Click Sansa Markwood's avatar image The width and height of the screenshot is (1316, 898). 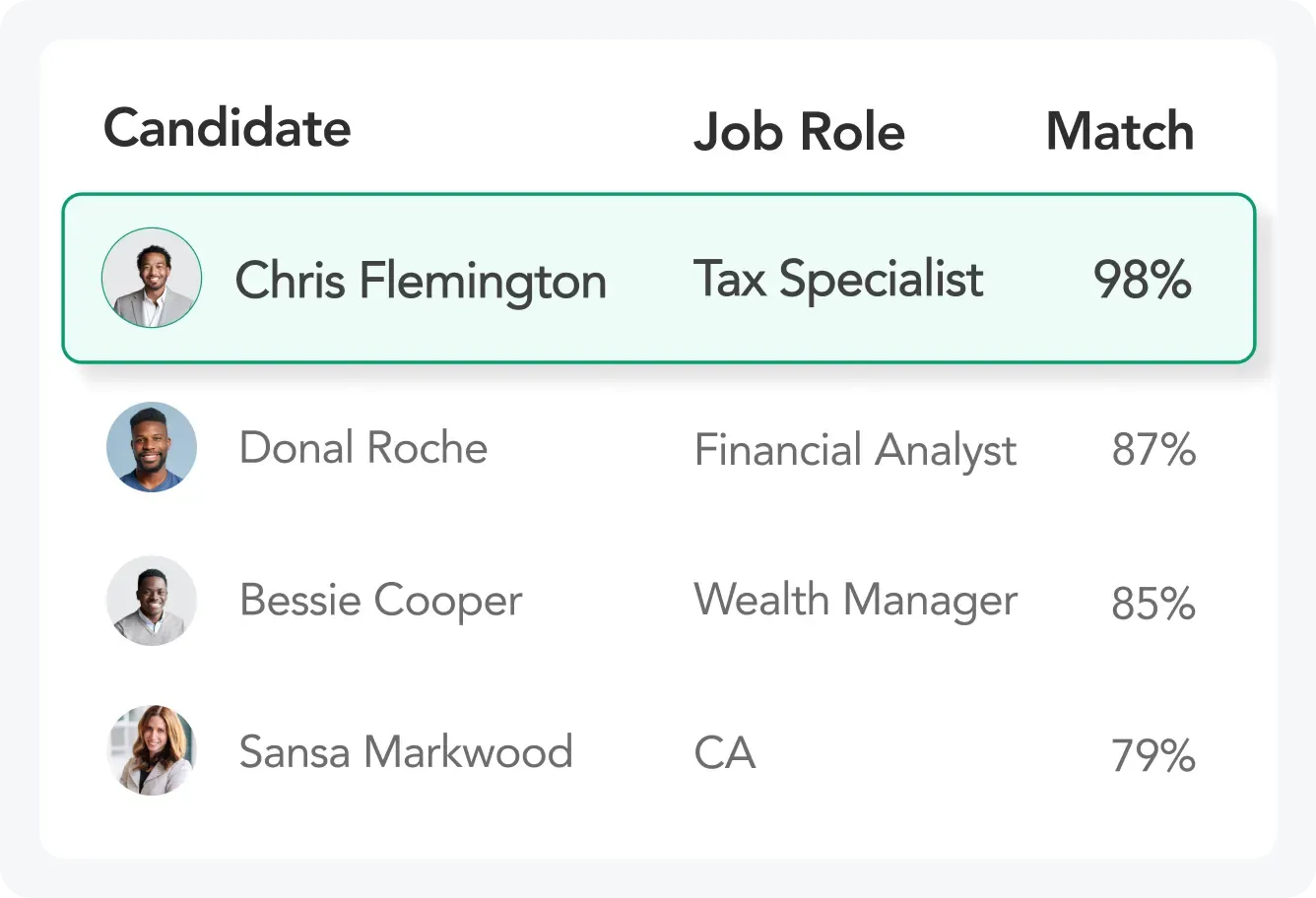[151, 751]
